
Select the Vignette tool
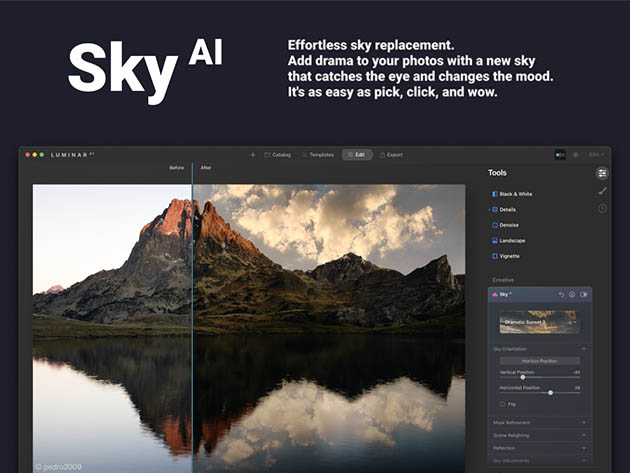point(510,256)
